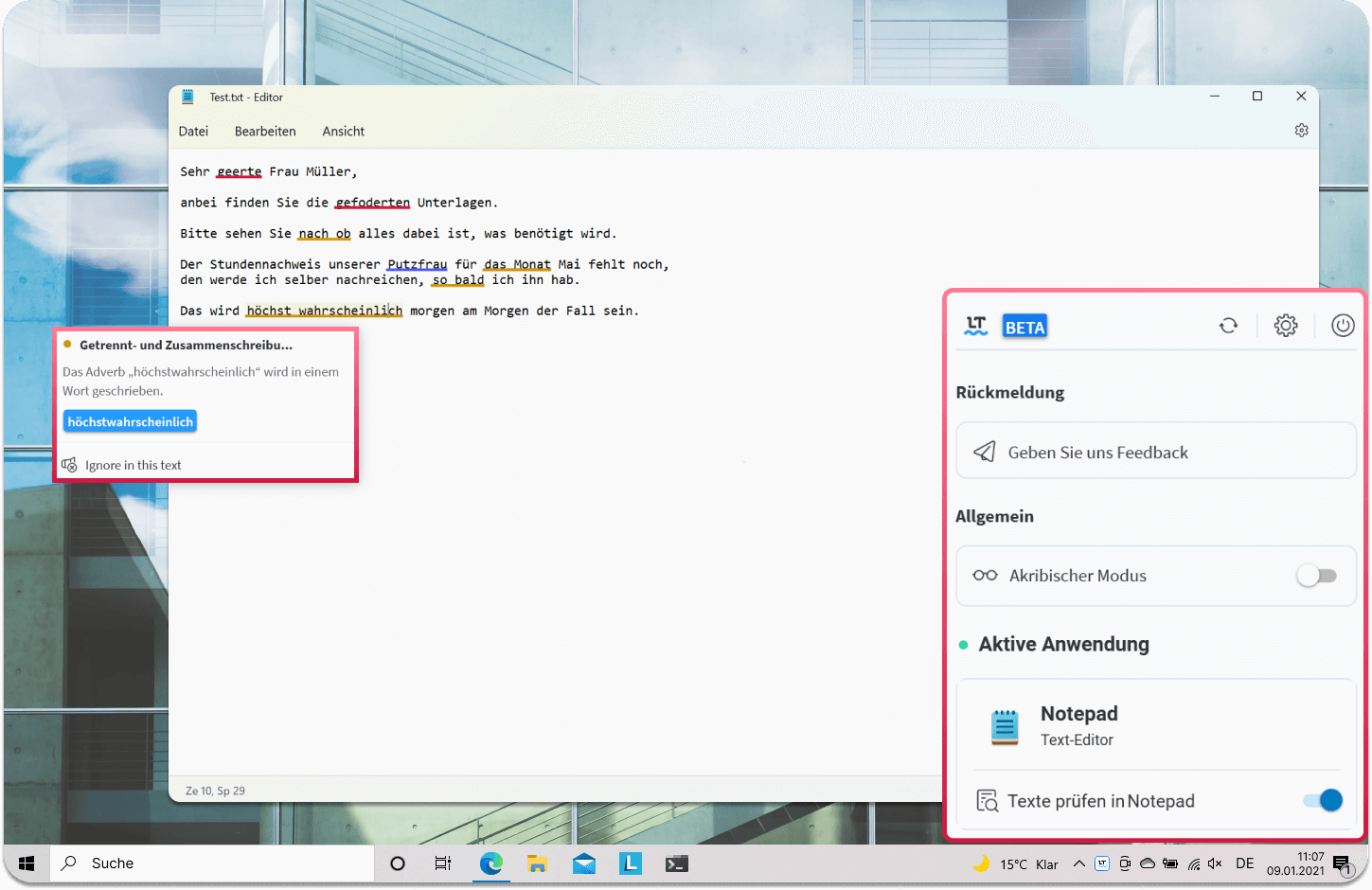Image resolution: width=1372 pixels, height=890 pixels.
Task: Toggle the Akribischer Modus switch
Action: click(1316, 575)
